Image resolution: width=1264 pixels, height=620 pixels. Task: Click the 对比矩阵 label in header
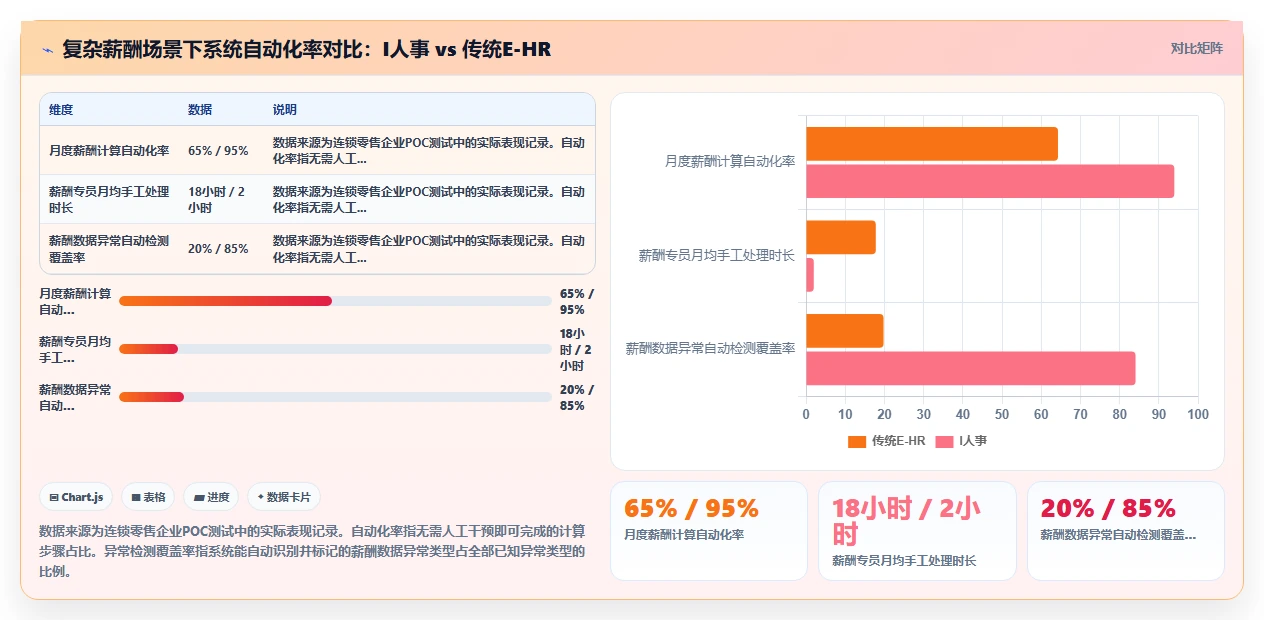coord(1196,48)
